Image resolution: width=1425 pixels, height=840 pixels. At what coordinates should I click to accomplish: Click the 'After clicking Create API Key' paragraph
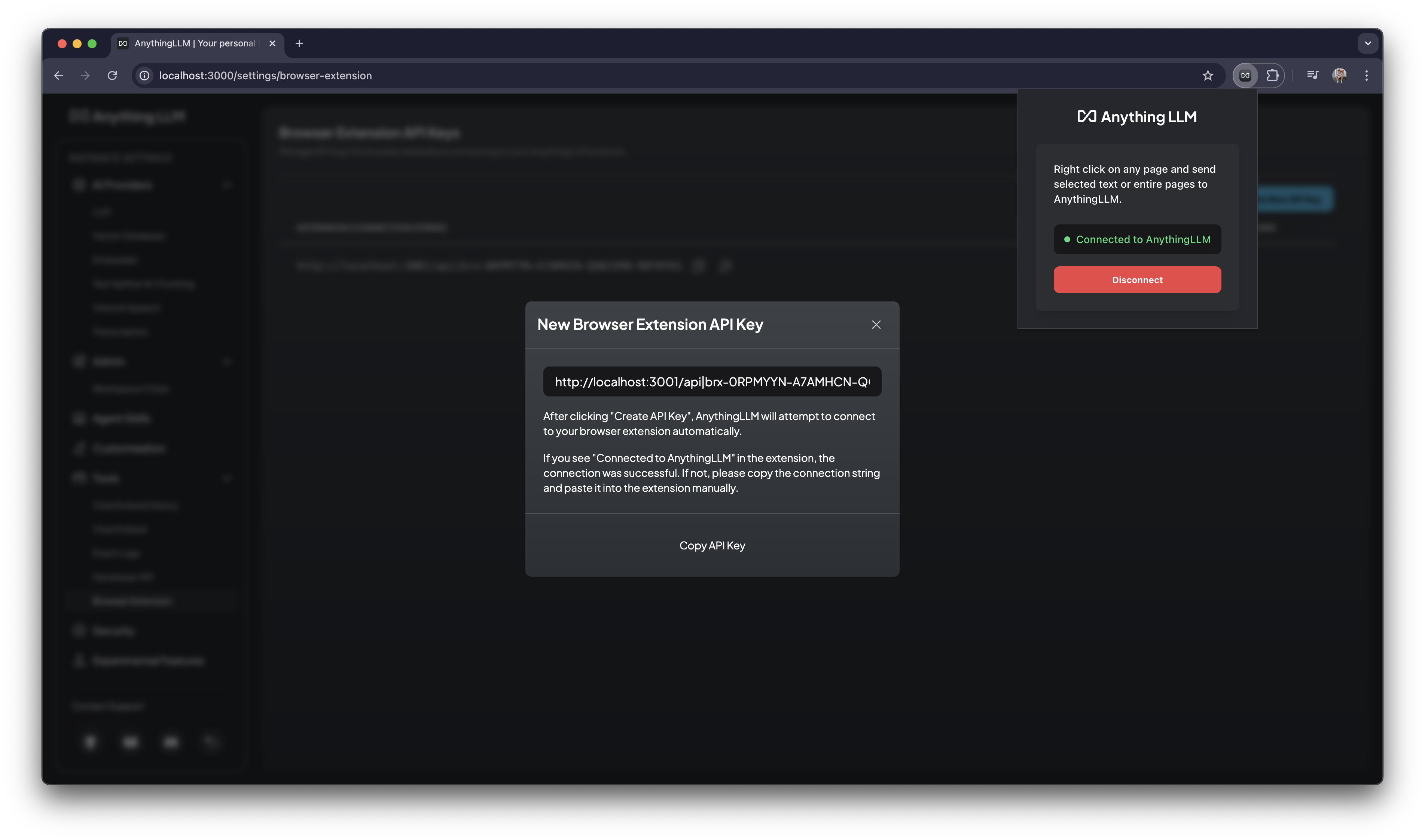tap(709, 423)
